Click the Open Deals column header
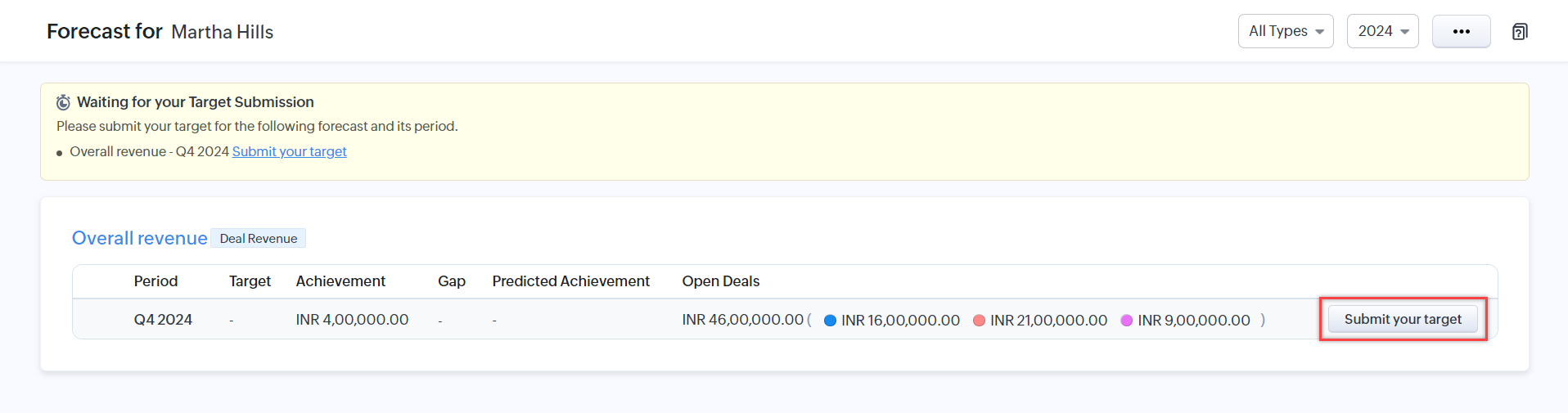The width and height of the screenshot is (1568, 413). click(x=720, y=281)
